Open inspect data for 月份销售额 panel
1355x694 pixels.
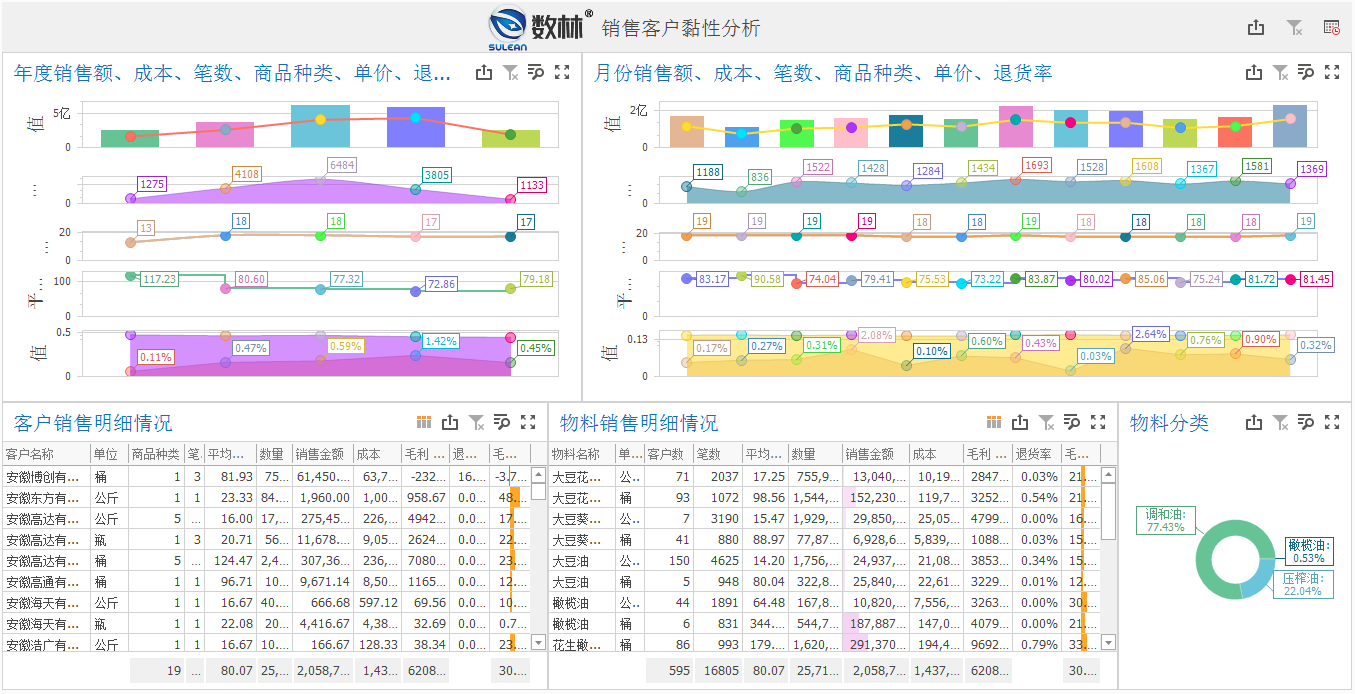click(1306, 72)
